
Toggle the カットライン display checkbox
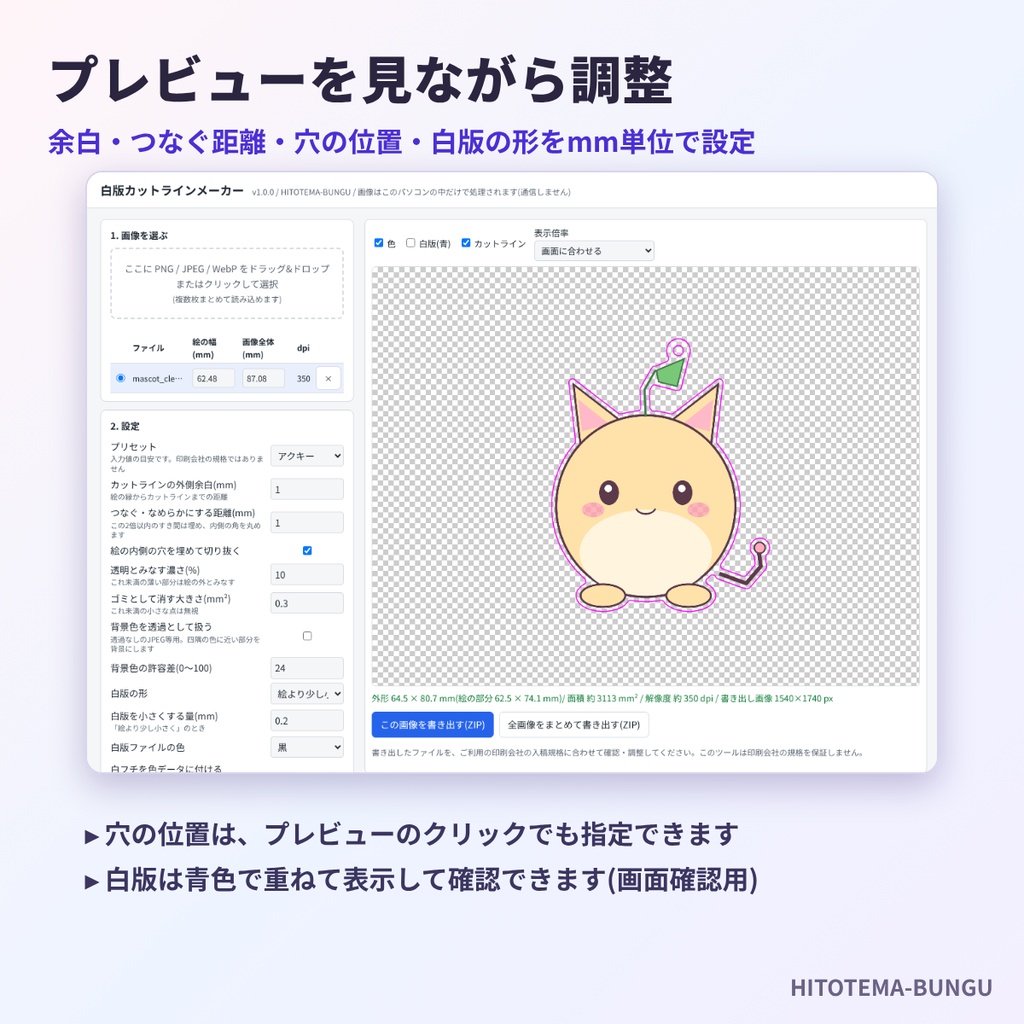[x=466, y=243]
